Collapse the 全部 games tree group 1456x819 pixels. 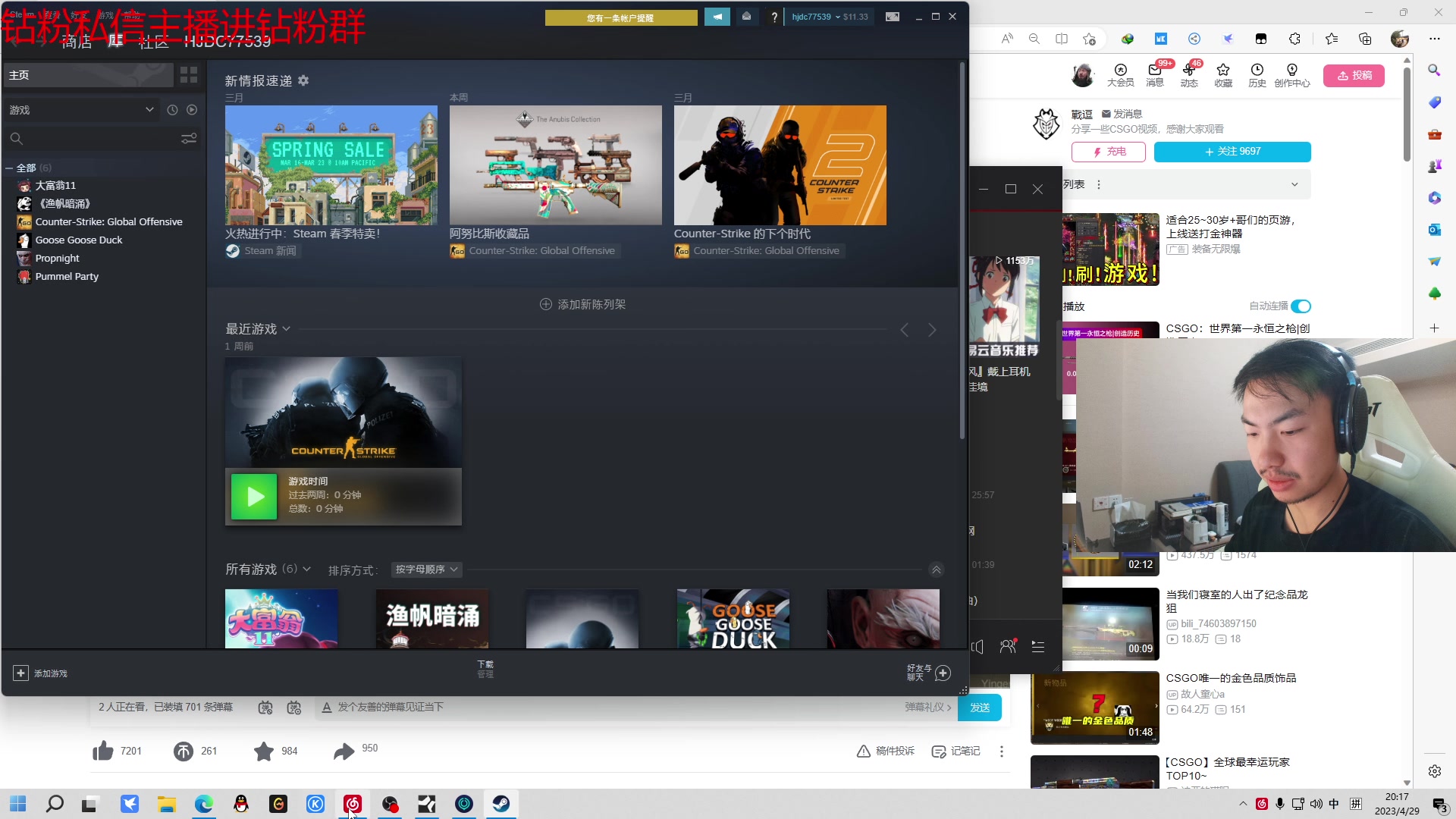[9, 168]
